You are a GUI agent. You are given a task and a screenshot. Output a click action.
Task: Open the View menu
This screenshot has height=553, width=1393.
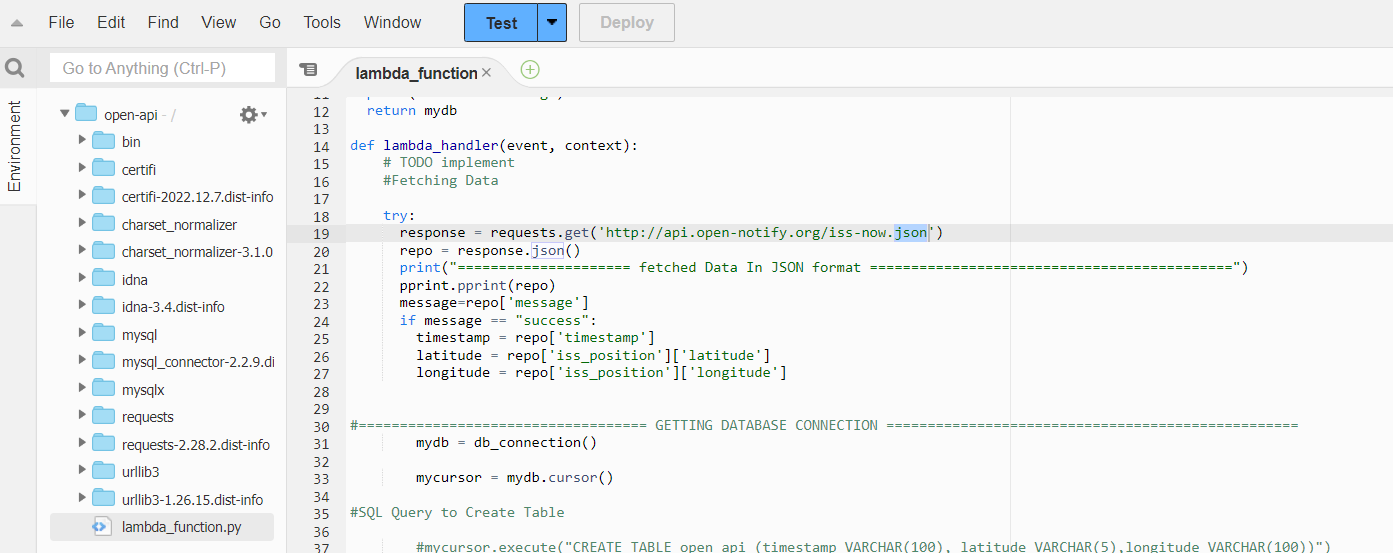click(219, 22)
